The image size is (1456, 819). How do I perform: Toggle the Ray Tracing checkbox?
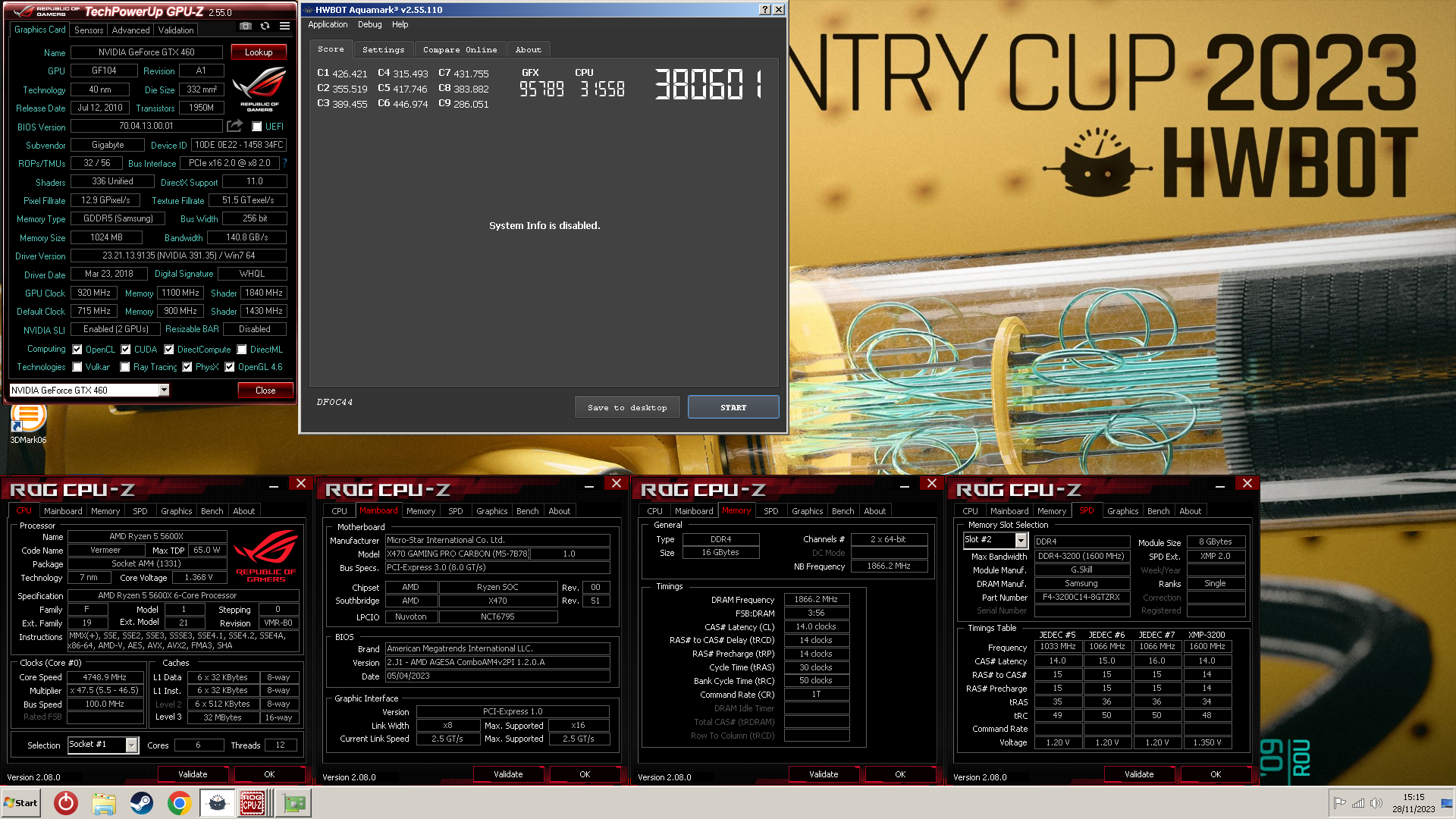[125, 367]
